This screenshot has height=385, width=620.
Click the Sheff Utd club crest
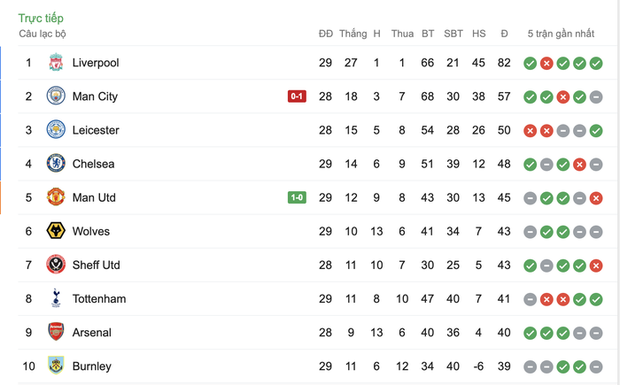point(56,264)
